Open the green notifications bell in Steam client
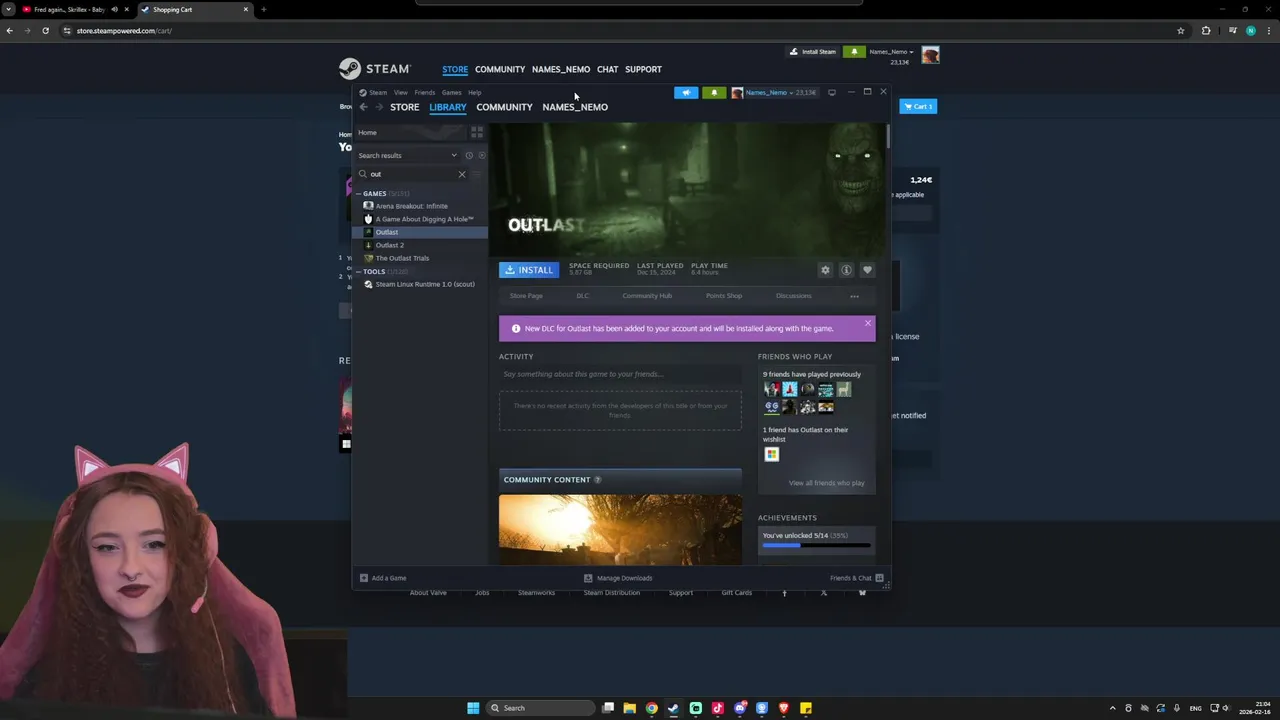This screenshot has width=1280, height=720. [714, 93]
